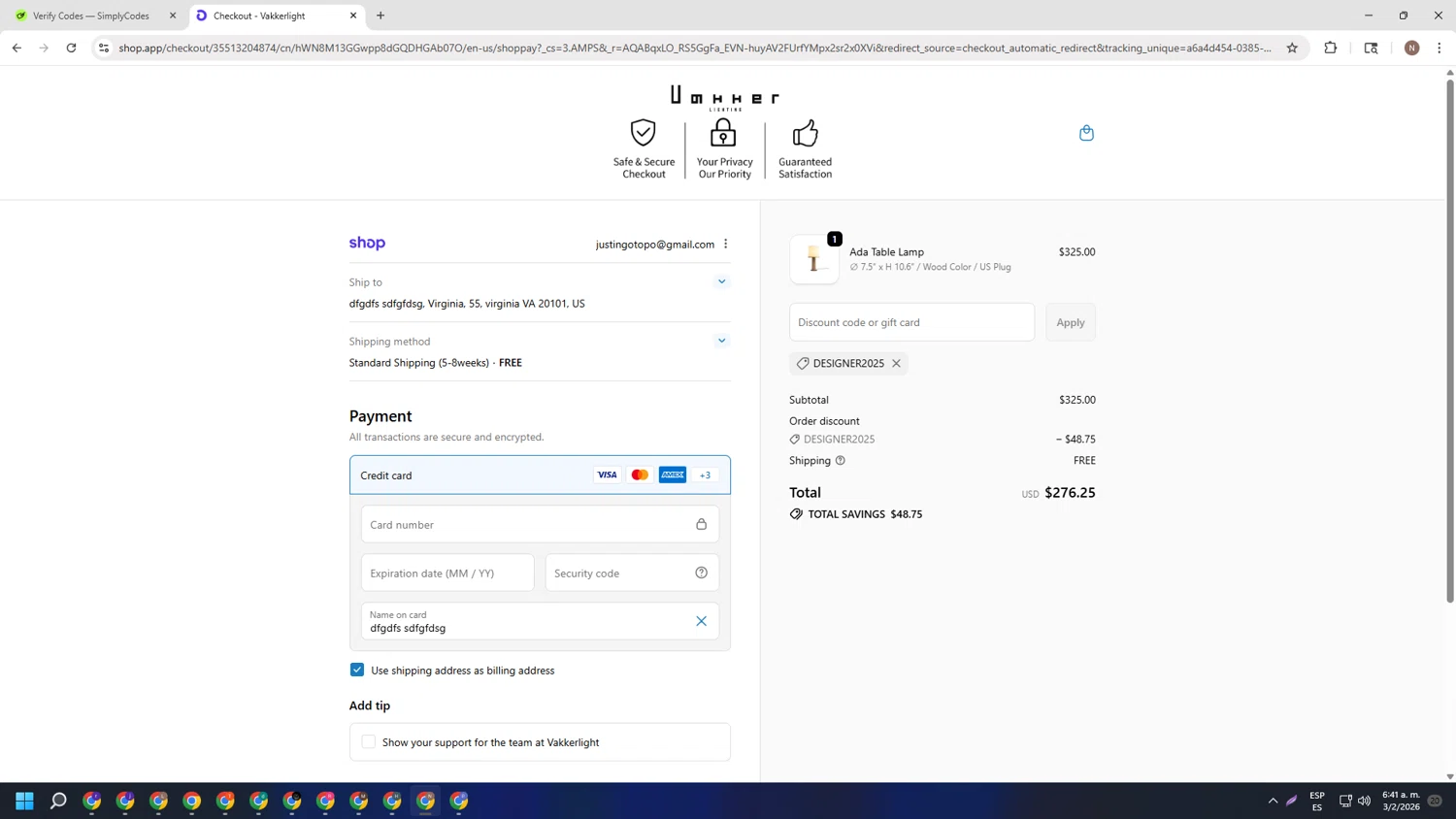Open Windows Start menu
1456x819 pixels.
click(x=25, y=801)
